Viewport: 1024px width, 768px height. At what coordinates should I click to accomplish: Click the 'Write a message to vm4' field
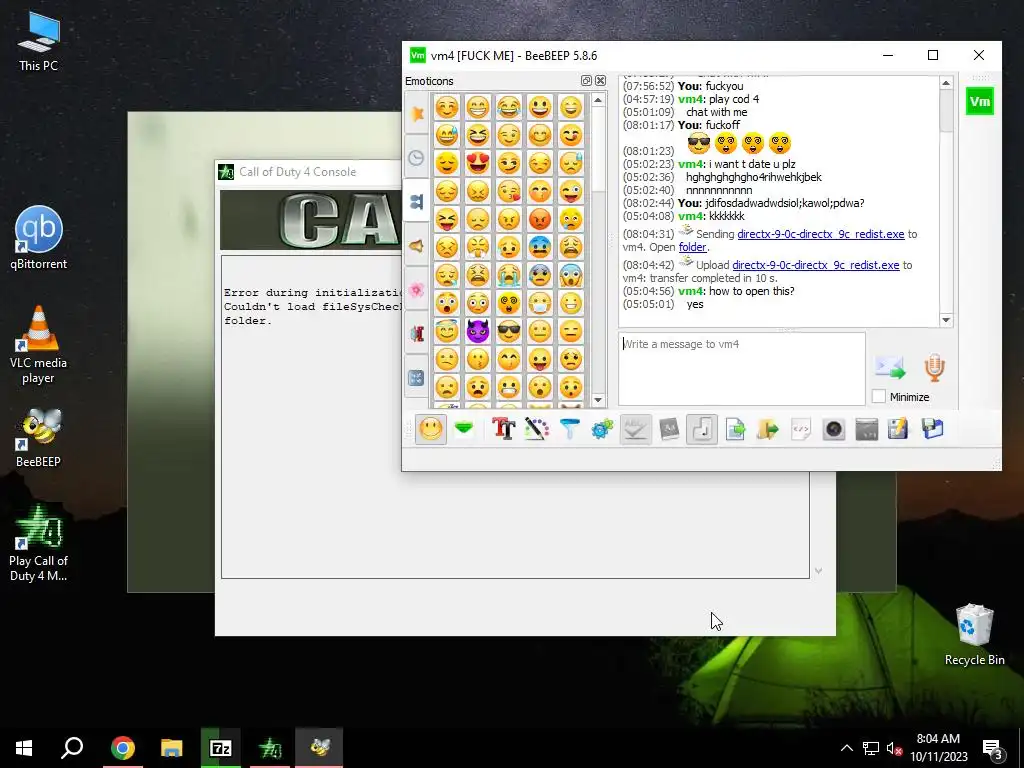point(742,369)
